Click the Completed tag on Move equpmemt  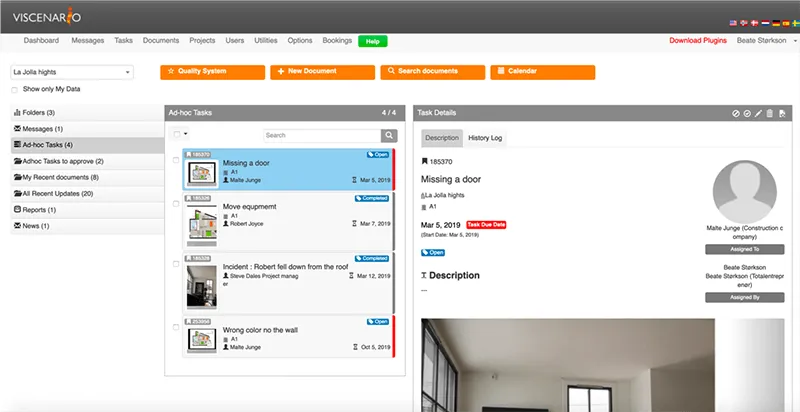[x=372, y=198]
